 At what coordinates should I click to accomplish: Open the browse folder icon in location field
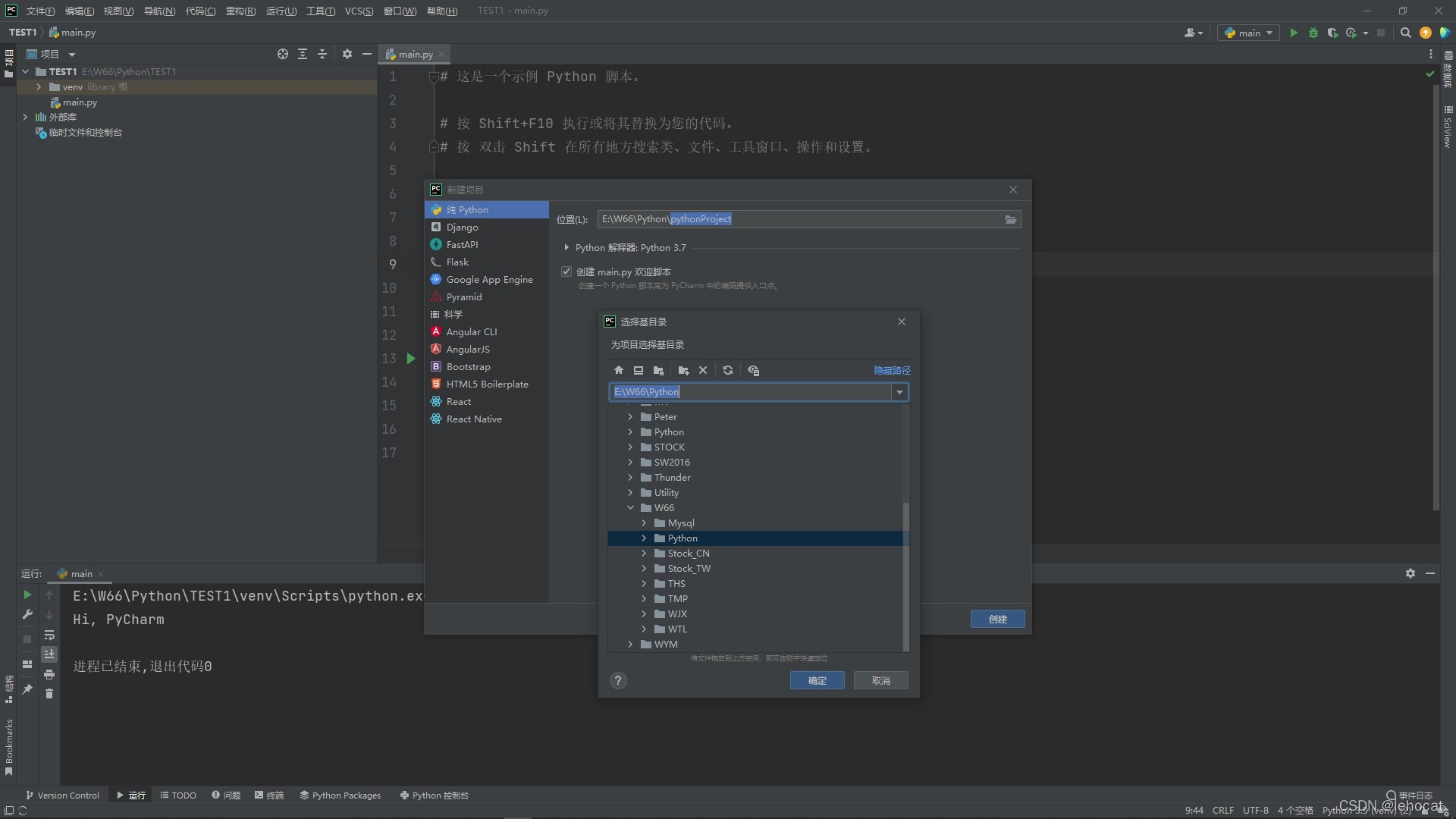coord(1011,219)
